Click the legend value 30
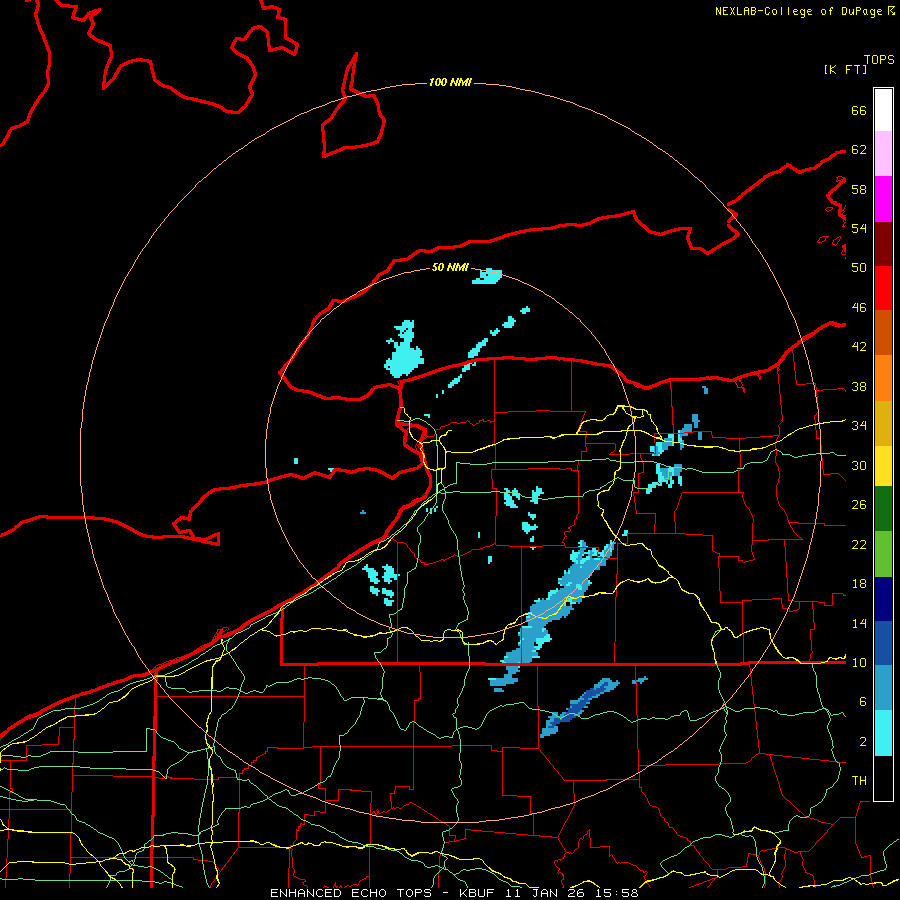The image size is (900, 900). [859, 465]
